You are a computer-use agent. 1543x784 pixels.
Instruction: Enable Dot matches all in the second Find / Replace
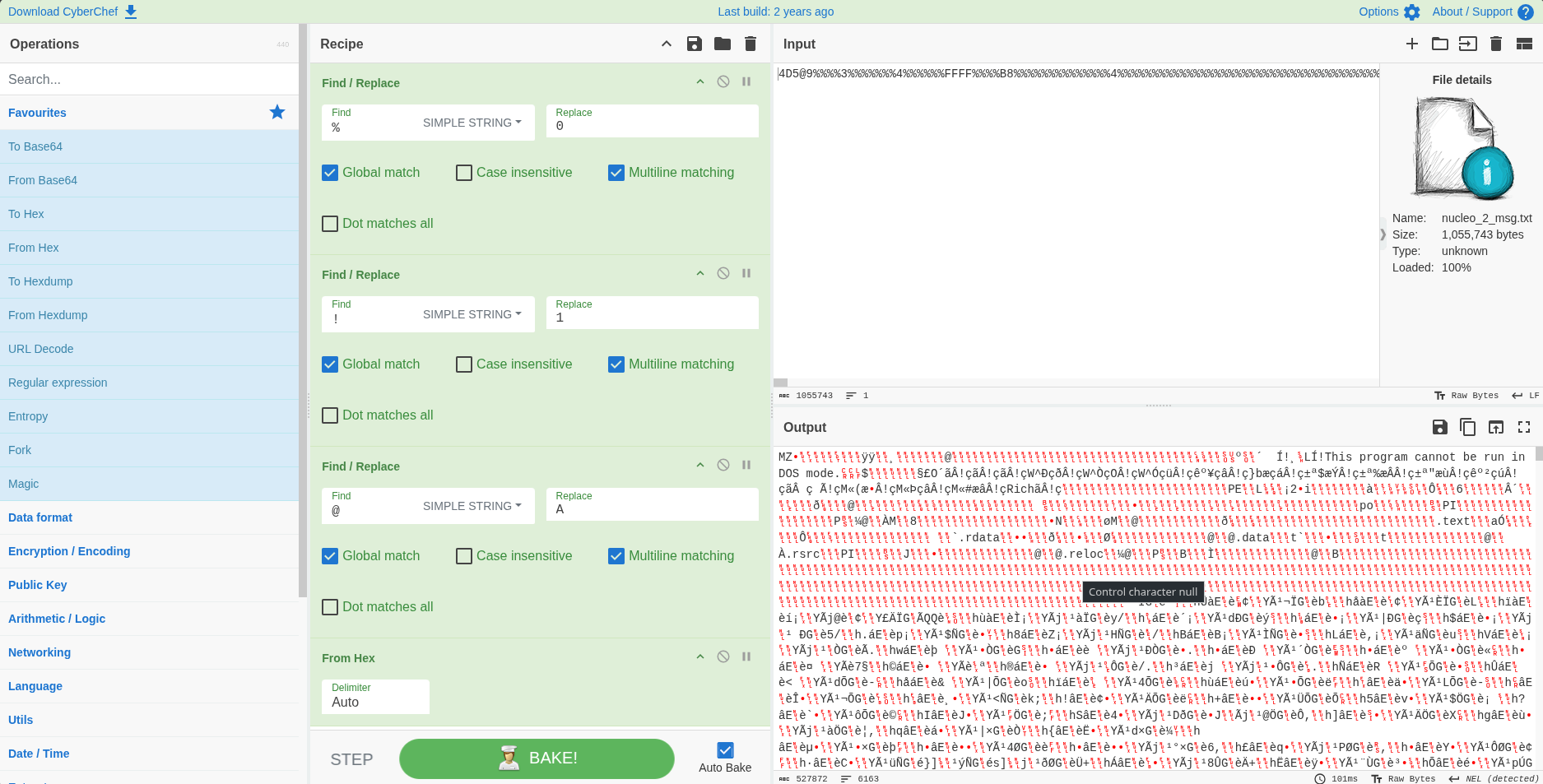[x=330, y=415]
